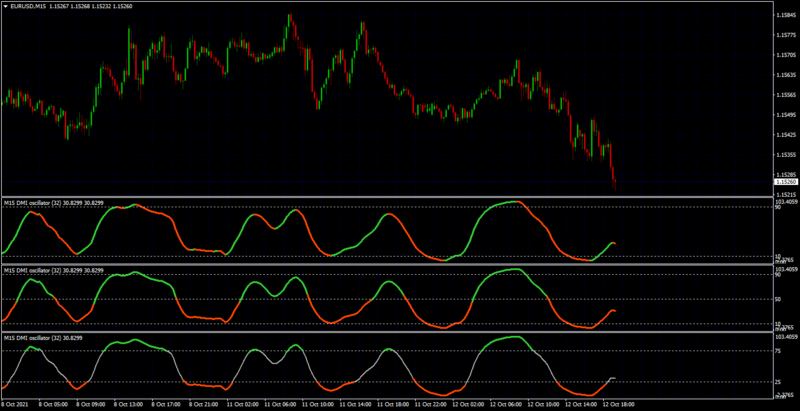The width and height of the screenshot is (800, 411).
Task: Click the 1.15355 price scale label
Action: tap(784, 155)
